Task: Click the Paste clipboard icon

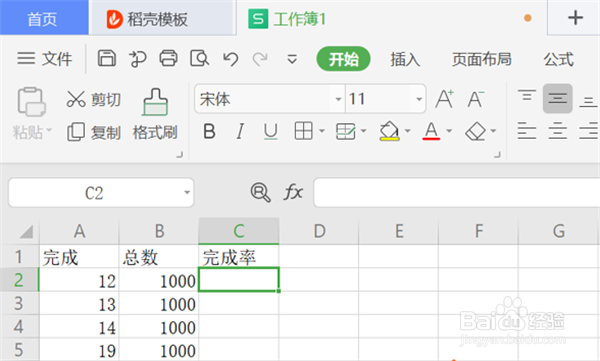Action: [31, 101]
